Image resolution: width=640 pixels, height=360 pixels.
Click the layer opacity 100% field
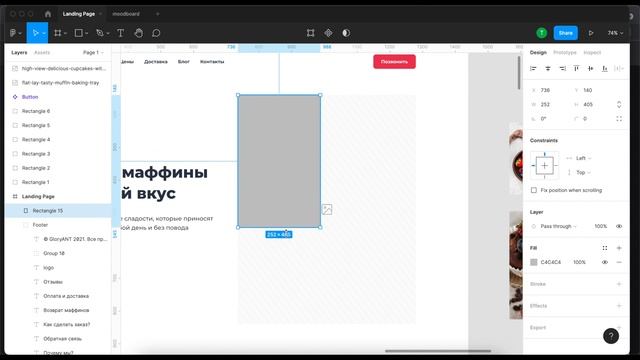(x=601, y=226)
